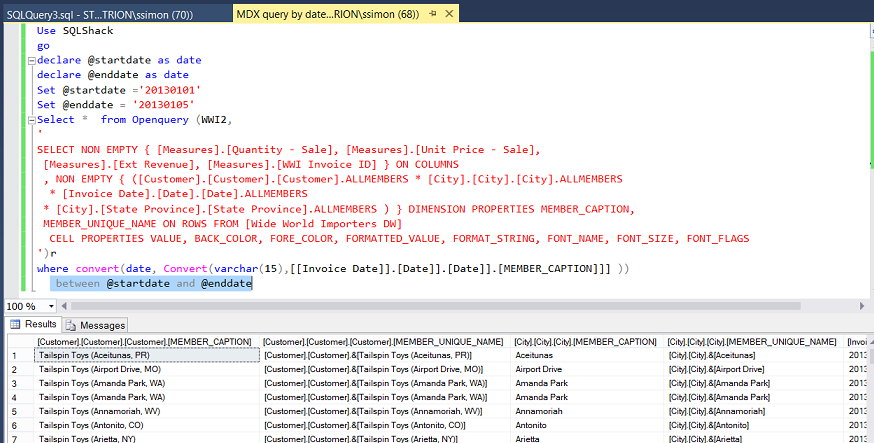This screenshot has height=443, width=874.
Task: Open the Messages tab
Action: pyautogui.click(x=101, y=325)
